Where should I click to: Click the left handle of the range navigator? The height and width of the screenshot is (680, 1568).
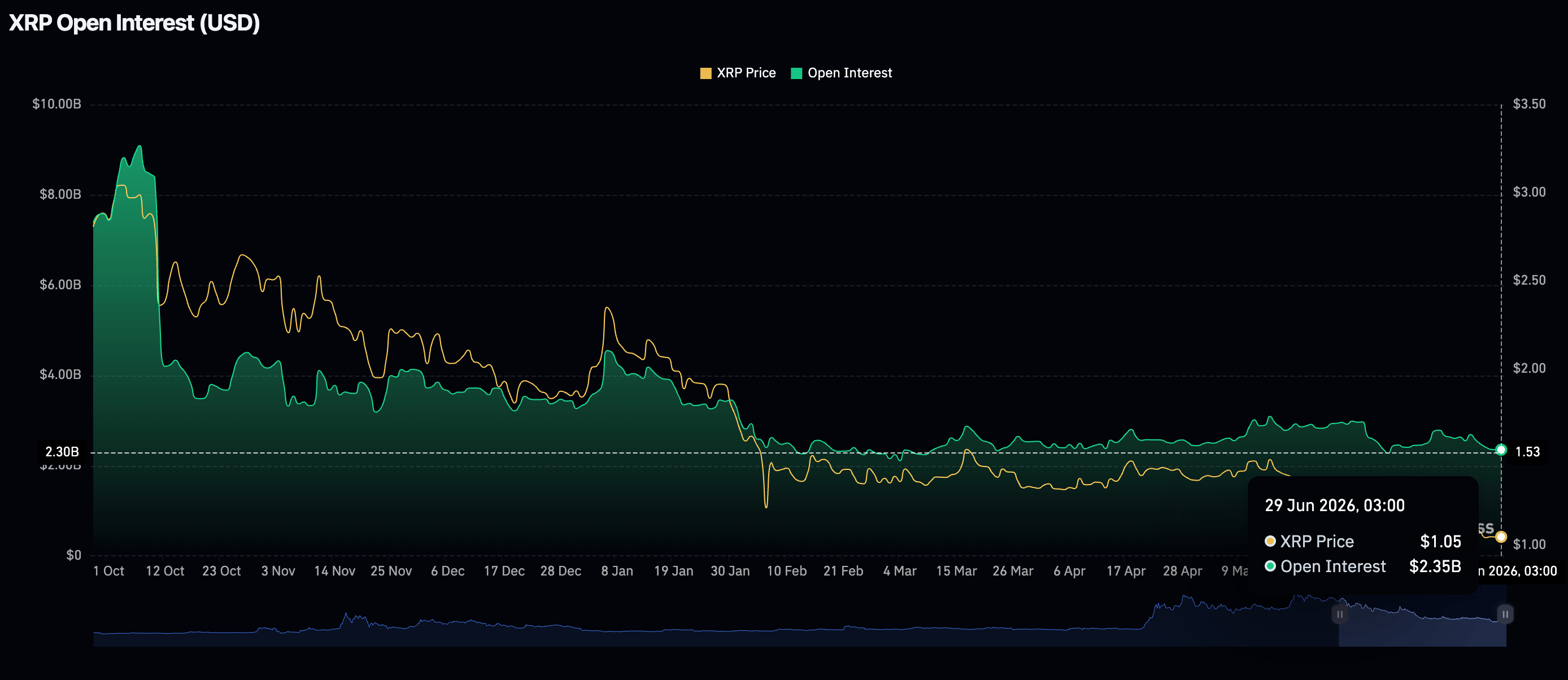(x=1339, y=614)
